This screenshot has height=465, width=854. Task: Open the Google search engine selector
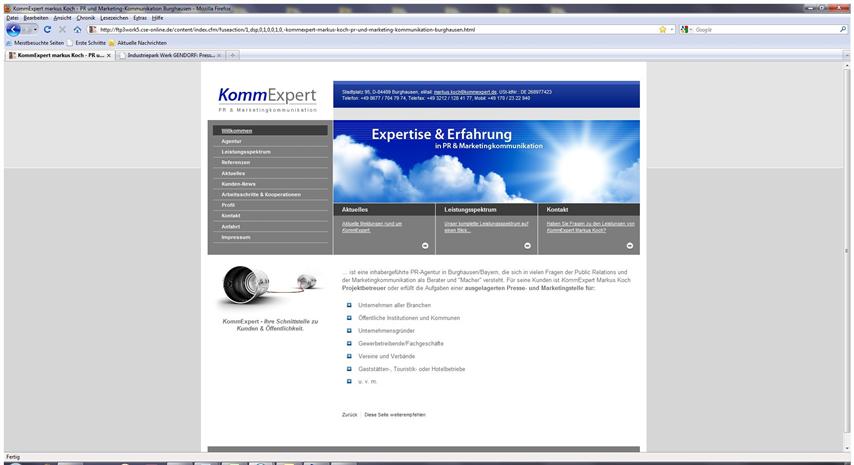[x=686, y=29]
